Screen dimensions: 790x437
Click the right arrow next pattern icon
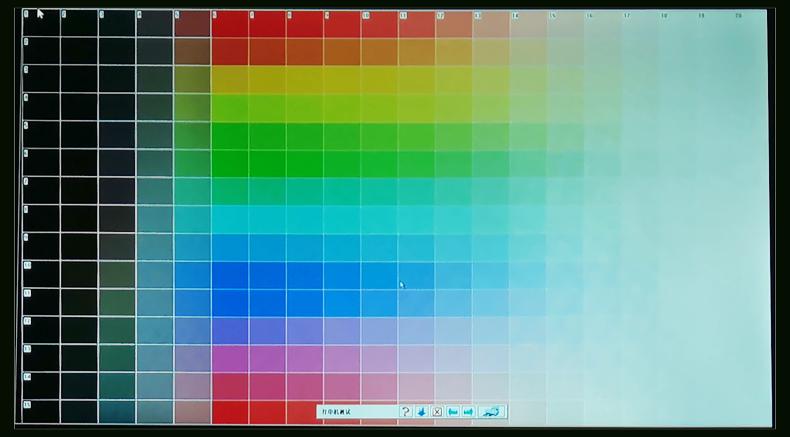(x=468, y=411)
